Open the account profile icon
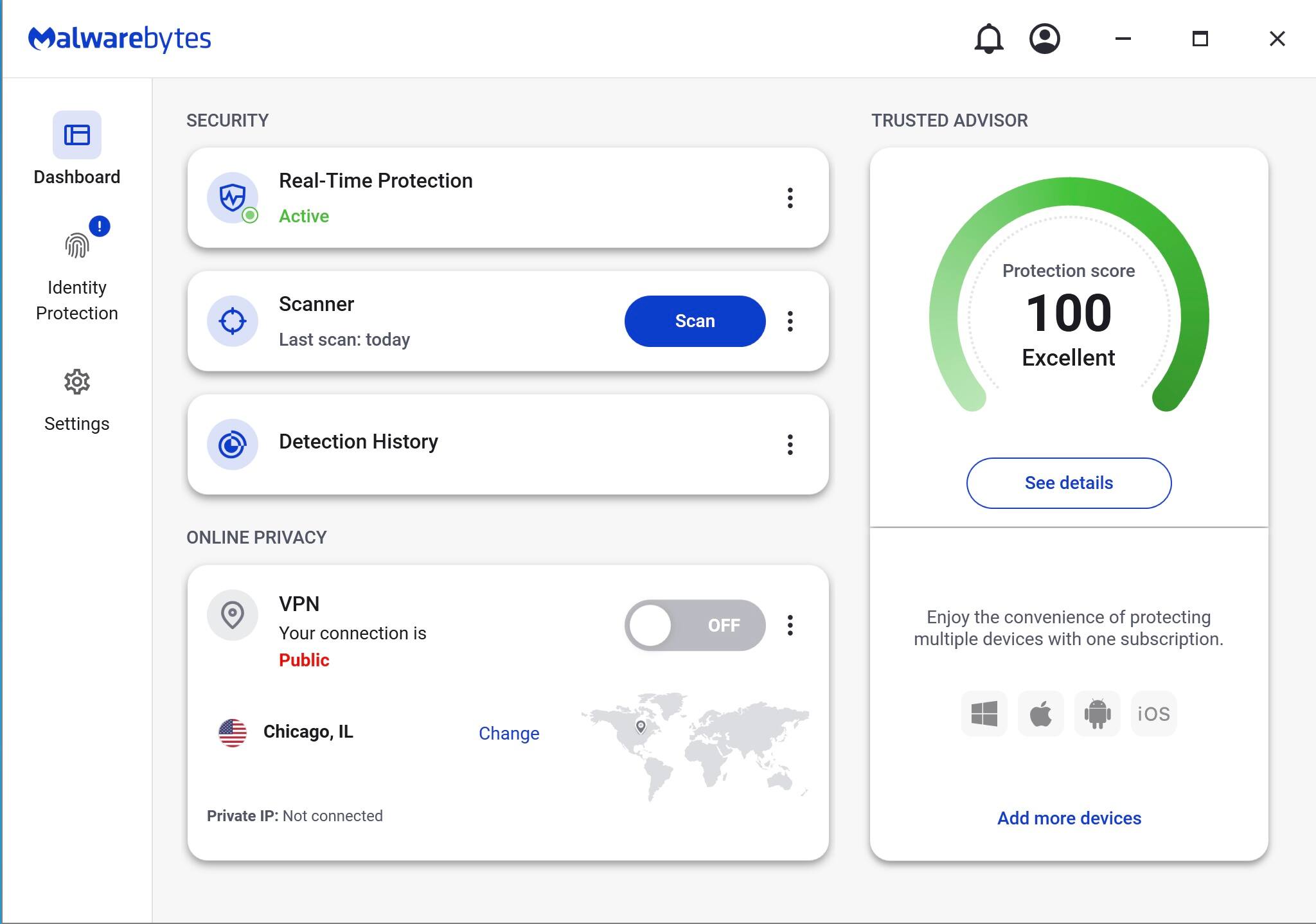The height and width of the screenshot is (924, 1316). point(1044,39)
